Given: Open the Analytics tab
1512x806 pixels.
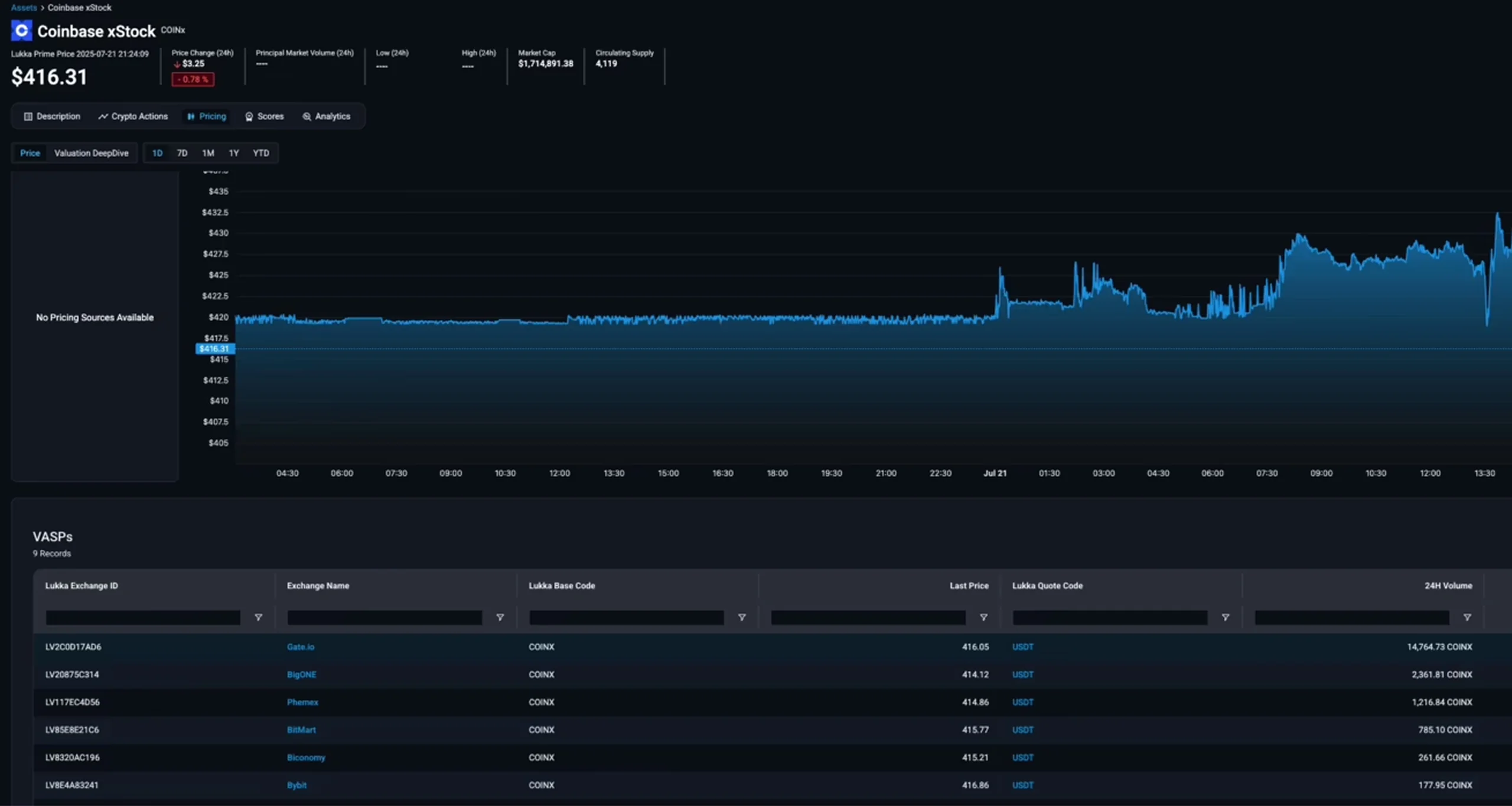Looking at the screenshot, I should click(327, 116).
